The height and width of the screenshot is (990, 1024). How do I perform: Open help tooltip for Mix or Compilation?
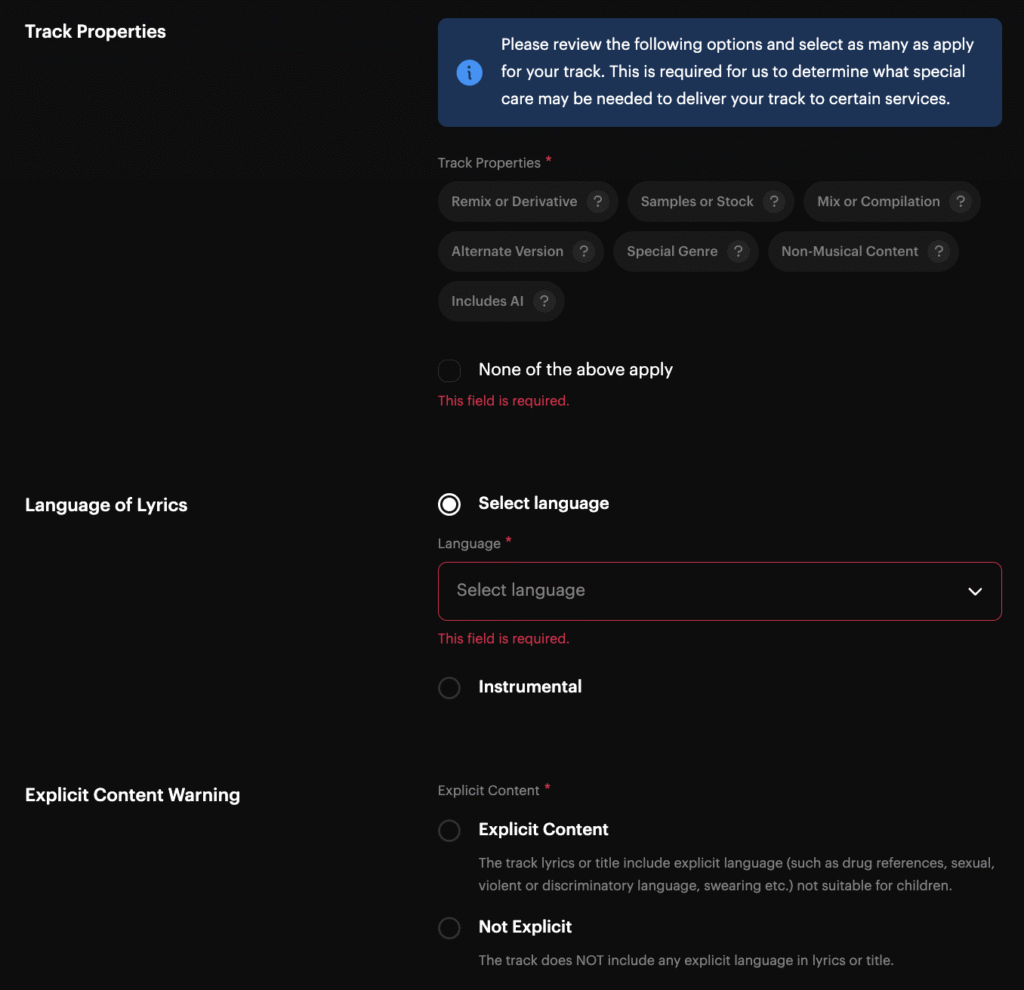(960, 201)
